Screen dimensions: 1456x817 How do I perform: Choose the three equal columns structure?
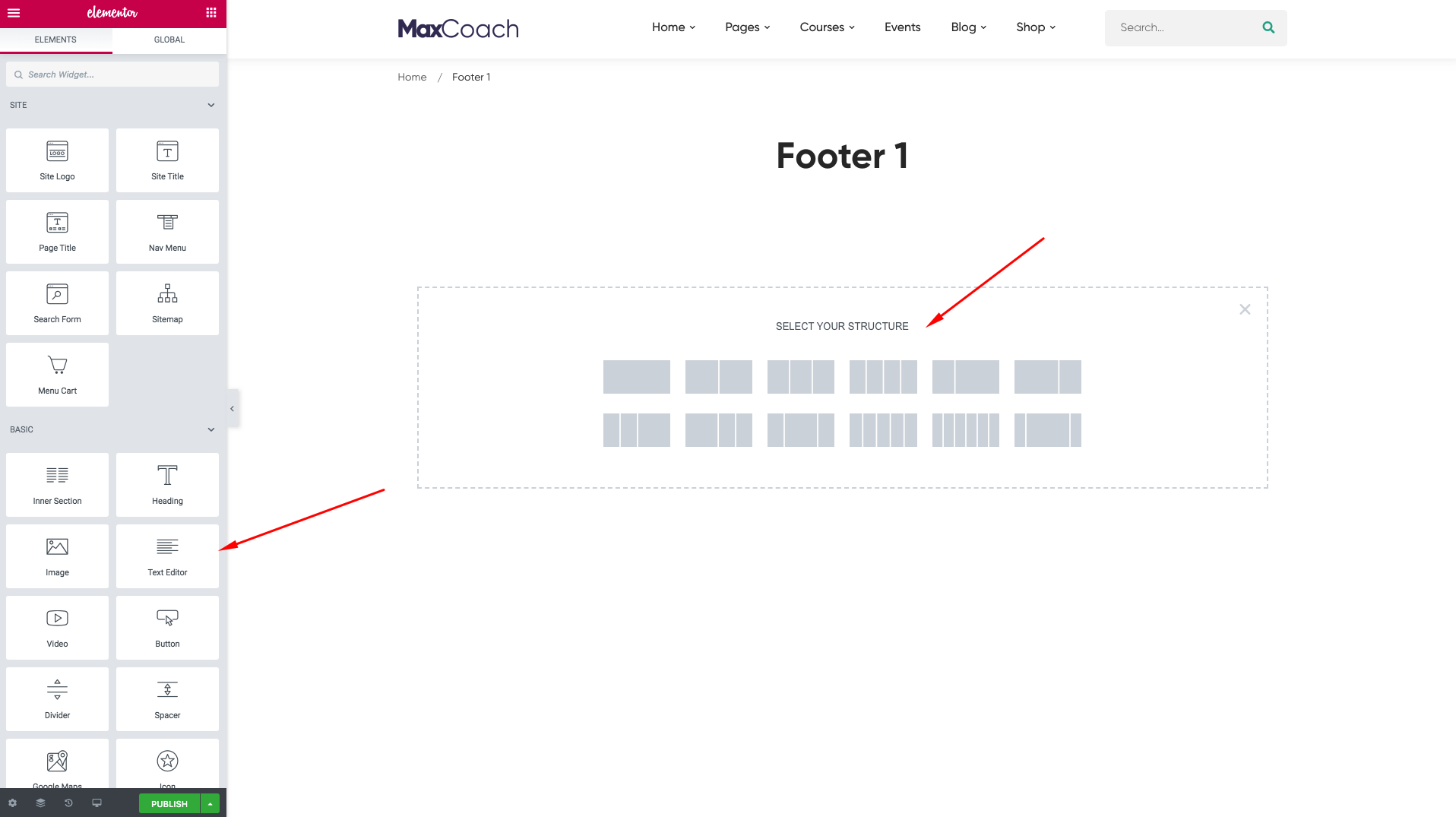pos(801,377)
